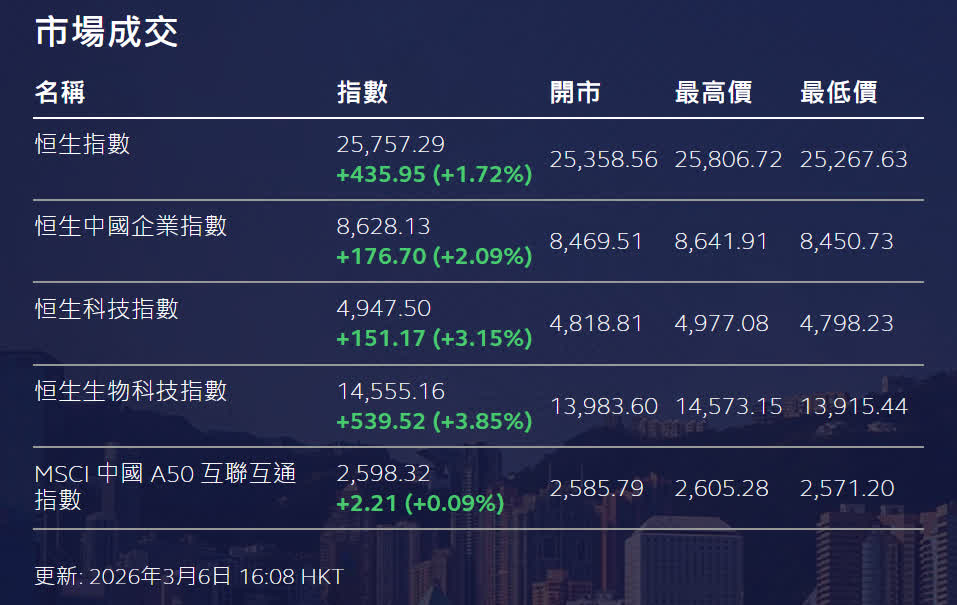957x605 pixels.
Task: Click the 更新 timestamp text
Action: (x=189, y=577)
